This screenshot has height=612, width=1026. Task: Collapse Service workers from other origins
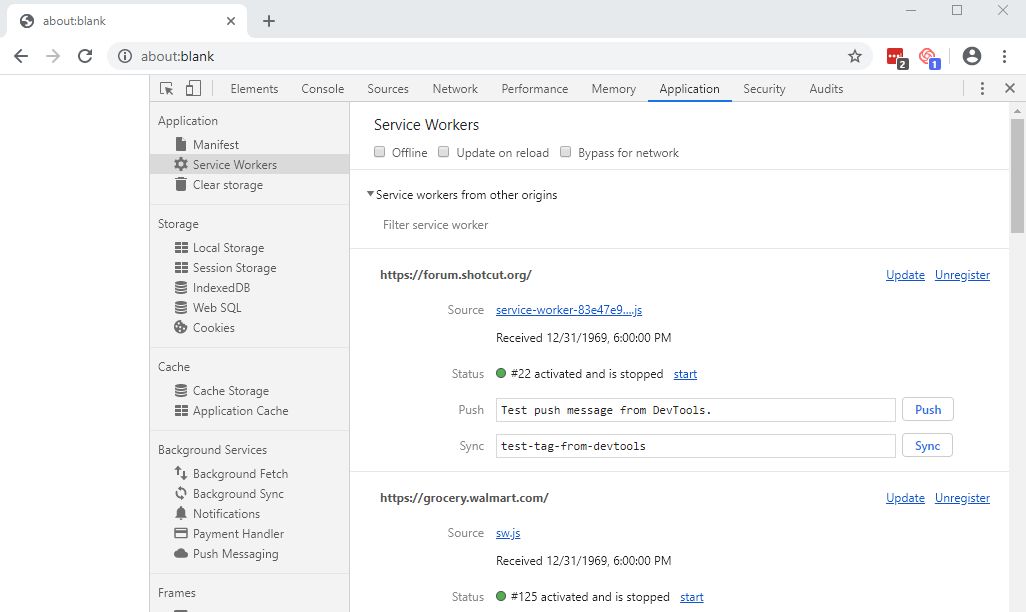coord(369,195)
